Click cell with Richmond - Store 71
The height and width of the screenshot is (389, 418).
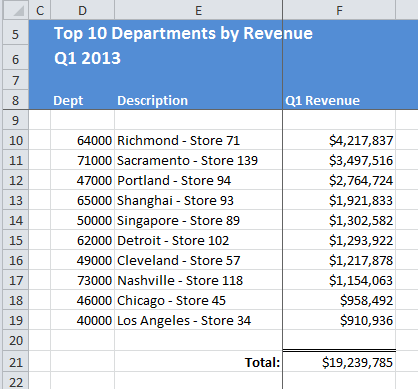pos(198,140)
